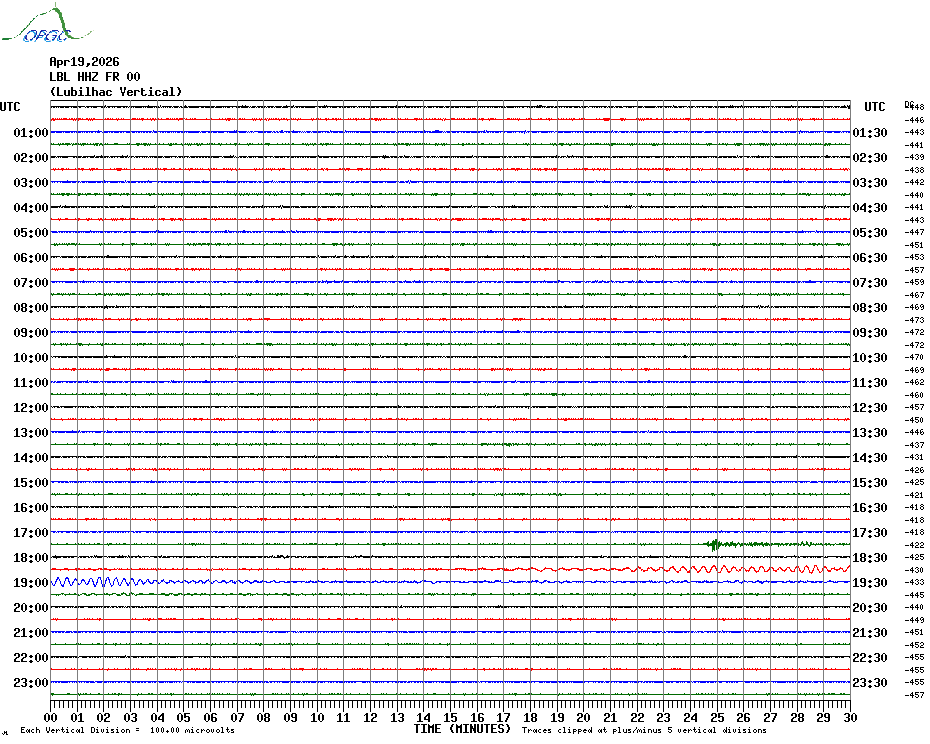Click the 01:00 hour label
The height and width of the screenshot is (744, 930).
[x=31, y=132]
